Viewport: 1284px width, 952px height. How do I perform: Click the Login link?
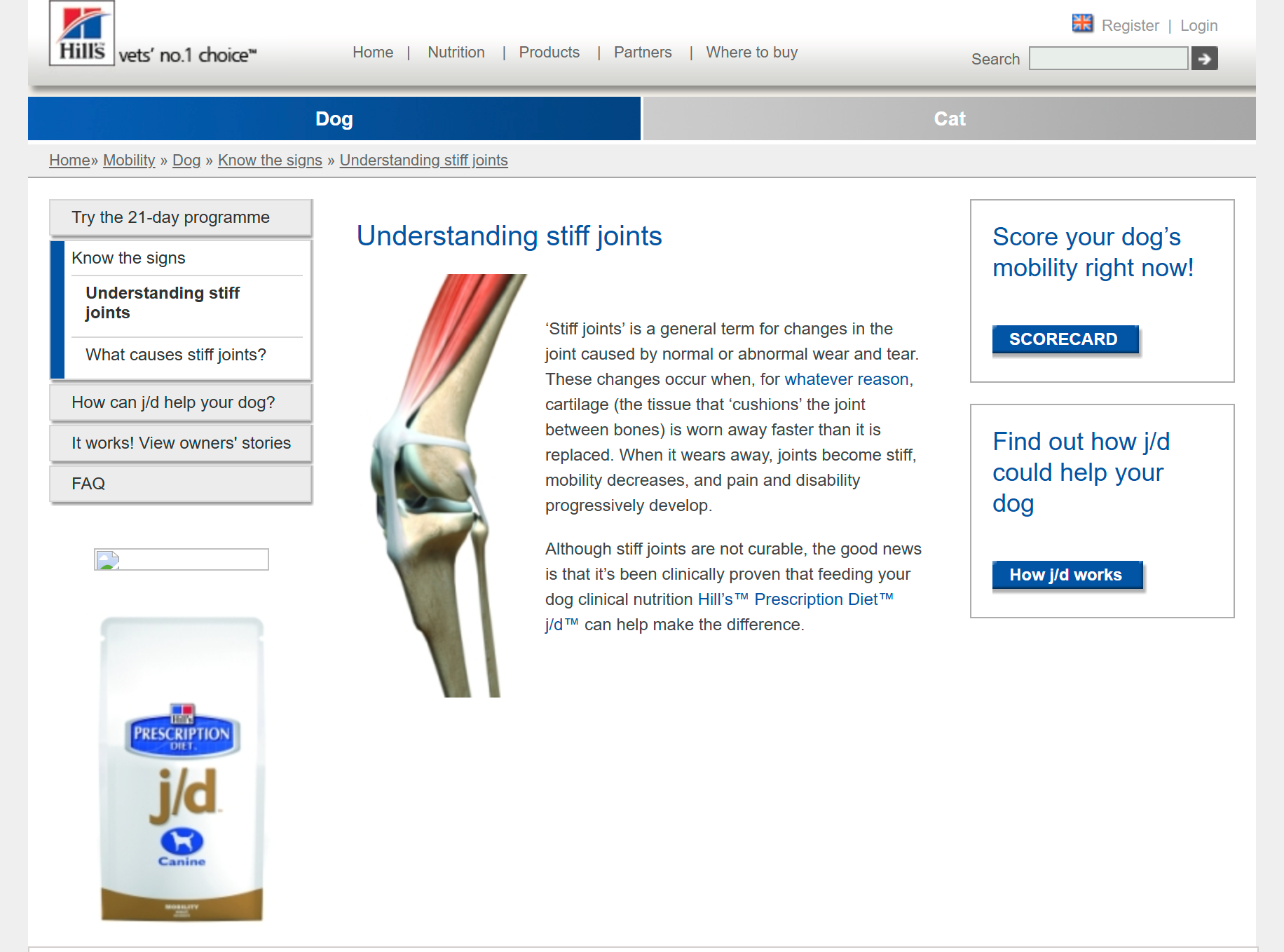(1199, 25)
